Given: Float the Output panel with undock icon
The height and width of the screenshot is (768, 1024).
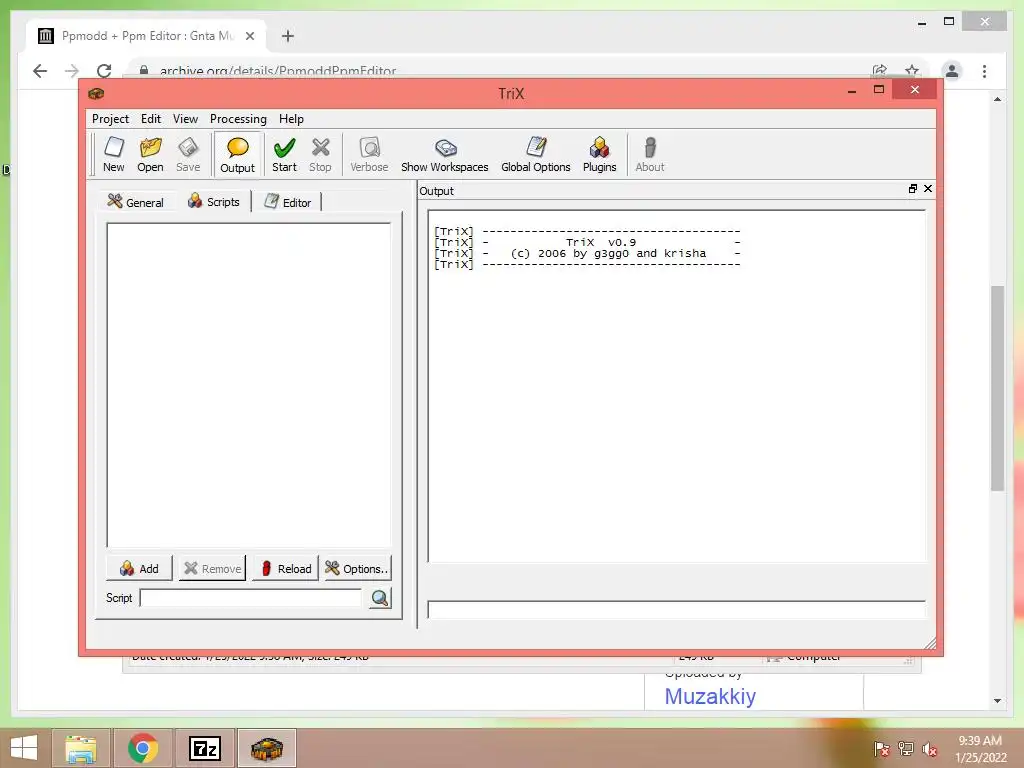Looking at the screenshot, I should coord(913,189).
